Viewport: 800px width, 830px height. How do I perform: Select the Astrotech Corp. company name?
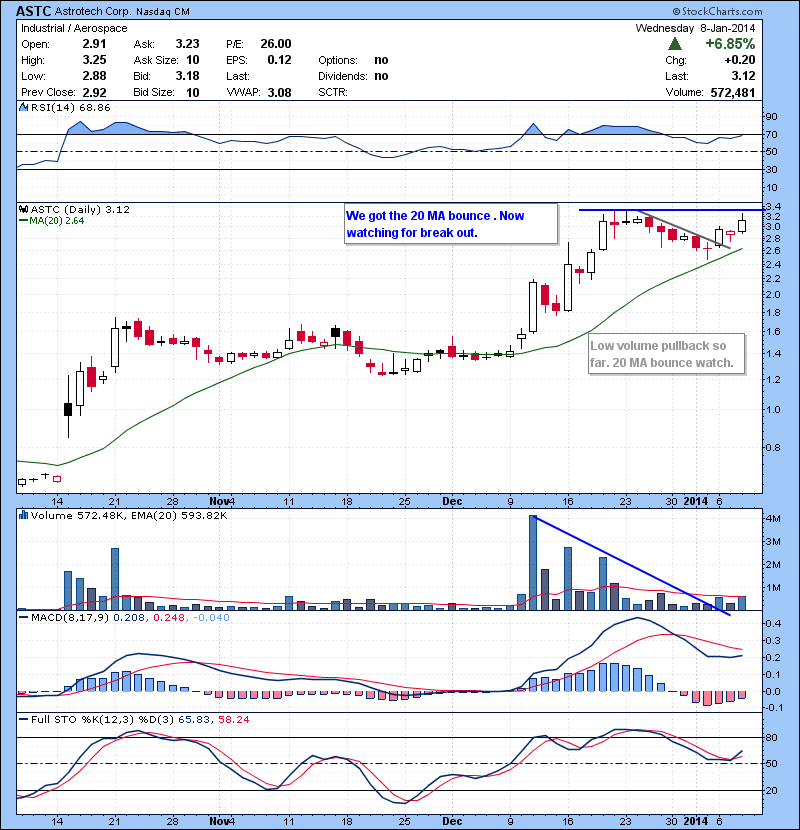point(93,12)
